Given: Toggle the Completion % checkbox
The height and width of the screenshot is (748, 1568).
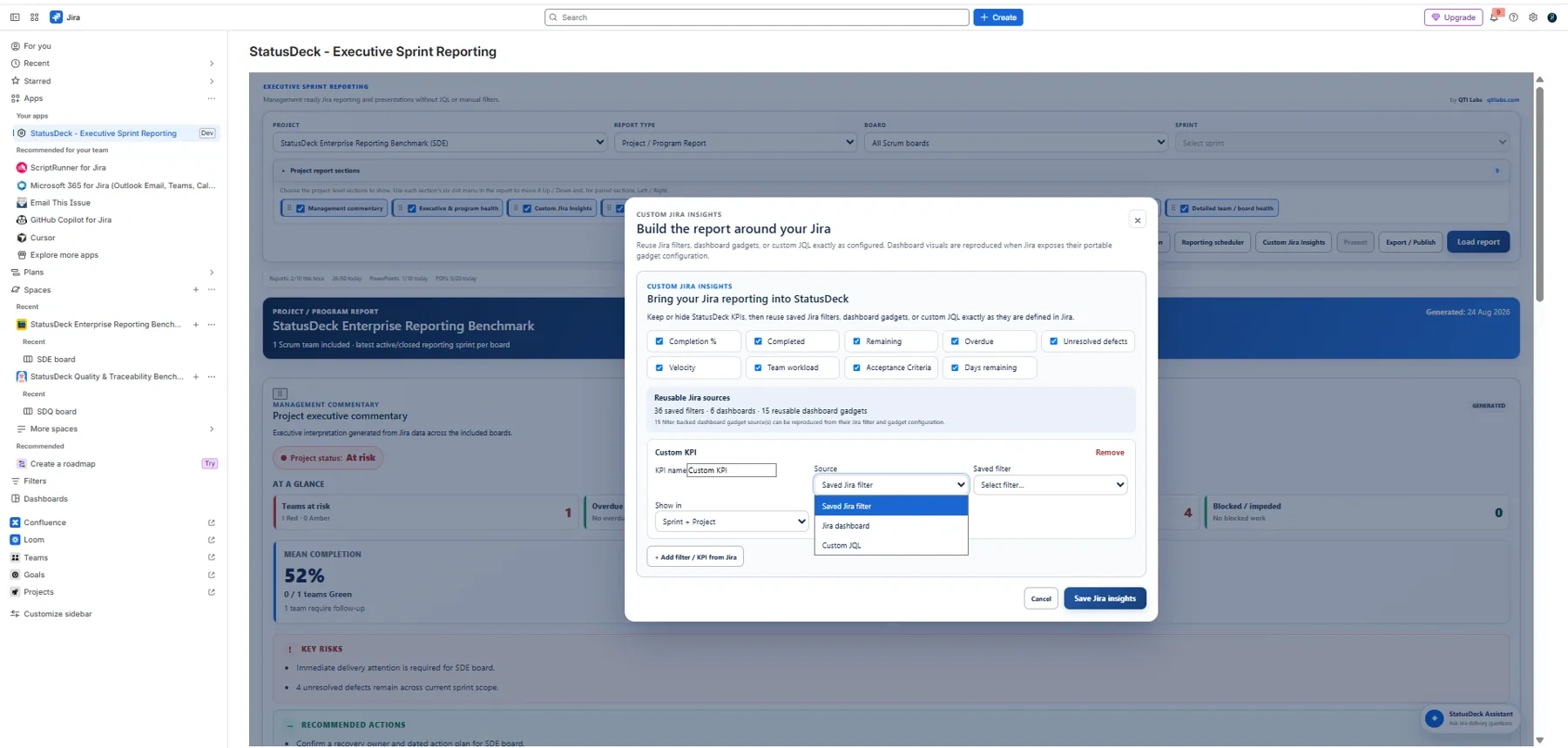Looking at the screenshot, I should (659, 341).
